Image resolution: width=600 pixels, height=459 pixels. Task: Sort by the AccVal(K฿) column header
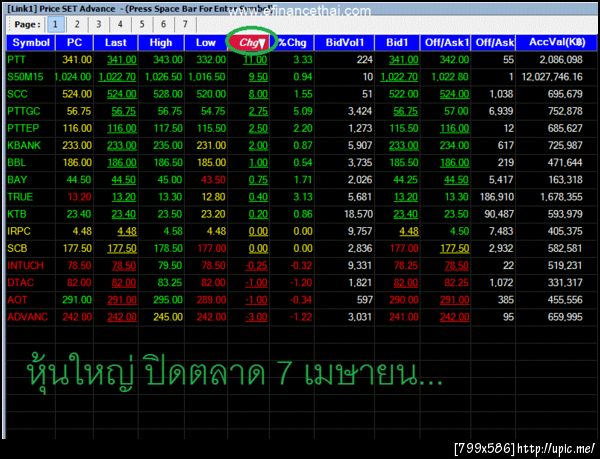click(x=557, y=42)
